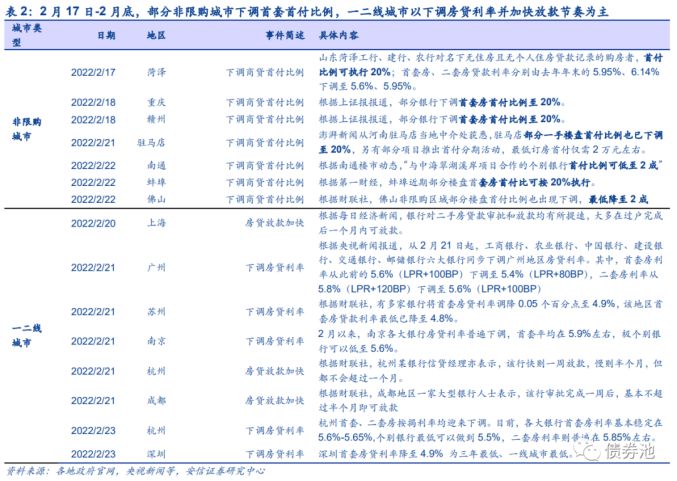Select the 蚌埠 region cell
The width and height of the screenshot is (677, 481).
click(156, 182)
